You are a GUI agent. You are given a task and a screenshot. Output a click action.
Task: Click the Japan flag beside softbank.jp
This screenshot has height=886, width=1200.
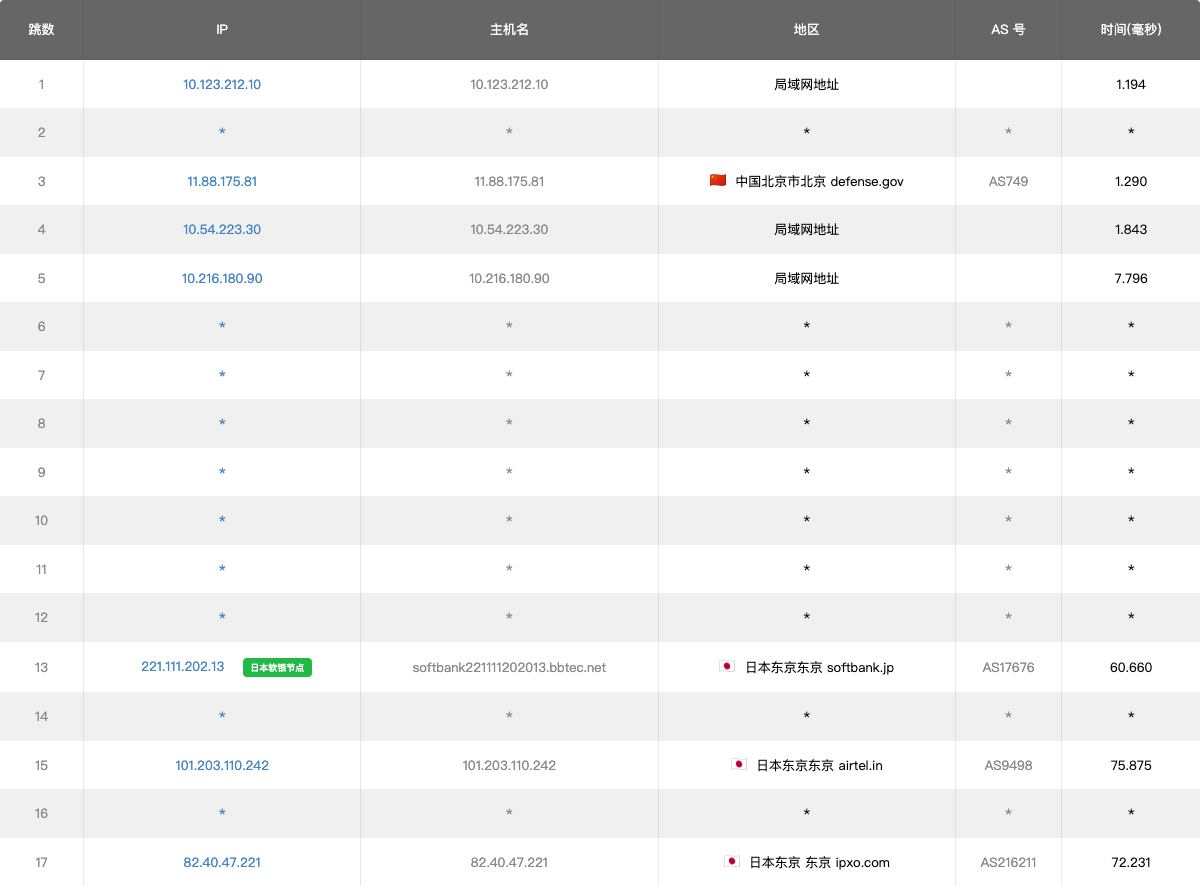tap(728, 667)
